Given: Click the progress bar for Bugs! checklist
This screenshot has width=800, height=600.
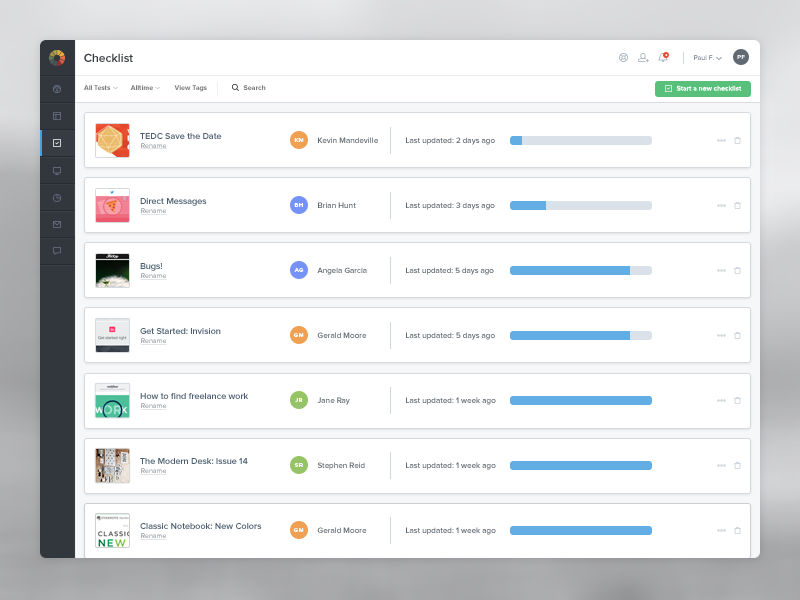Looking at the screenshot, I should [x=580, y=270].
